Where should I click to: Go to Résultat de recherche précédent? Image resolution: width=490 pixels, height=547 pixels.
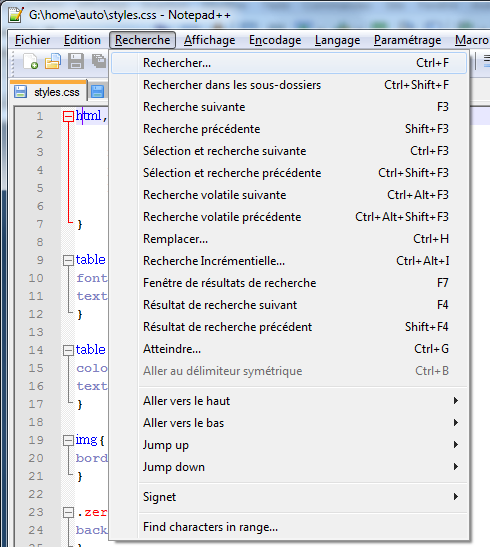pos(289,327)
